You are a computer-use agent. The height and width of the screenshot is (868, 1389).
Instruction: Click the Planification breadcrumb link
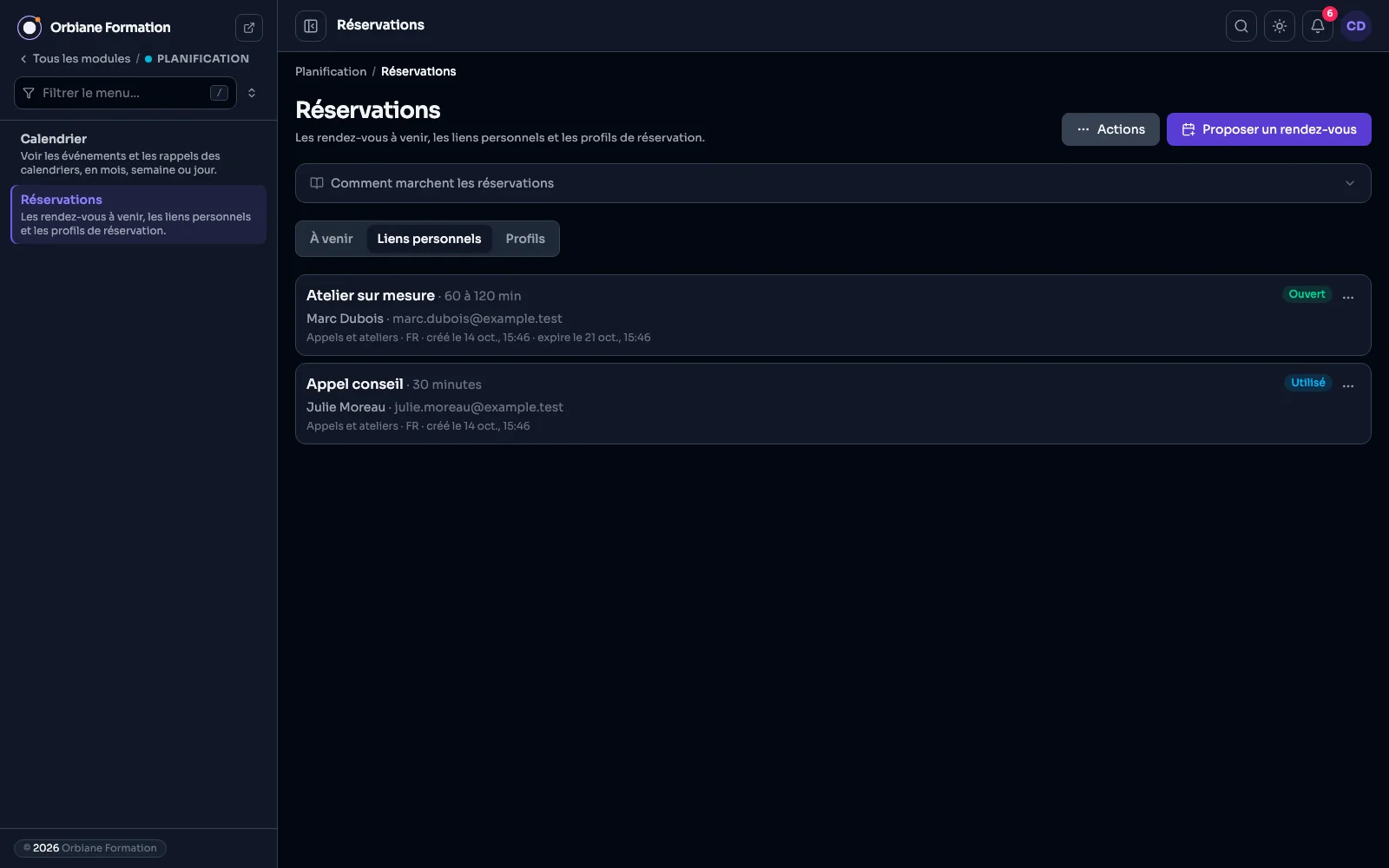tap(331, 71)
